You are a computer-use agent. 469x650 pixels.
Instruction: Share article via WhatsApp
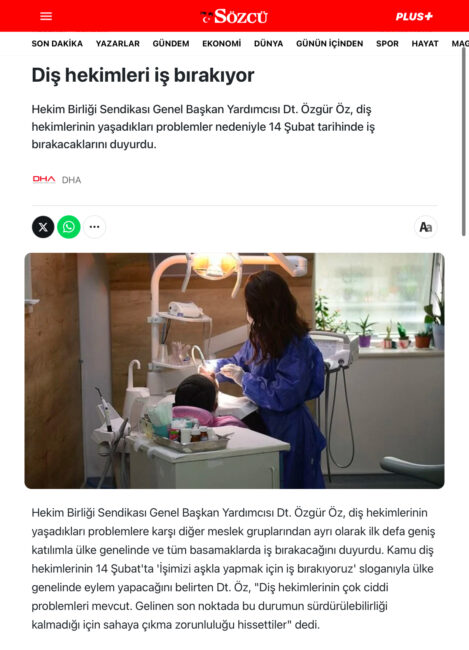pos(69,227)
